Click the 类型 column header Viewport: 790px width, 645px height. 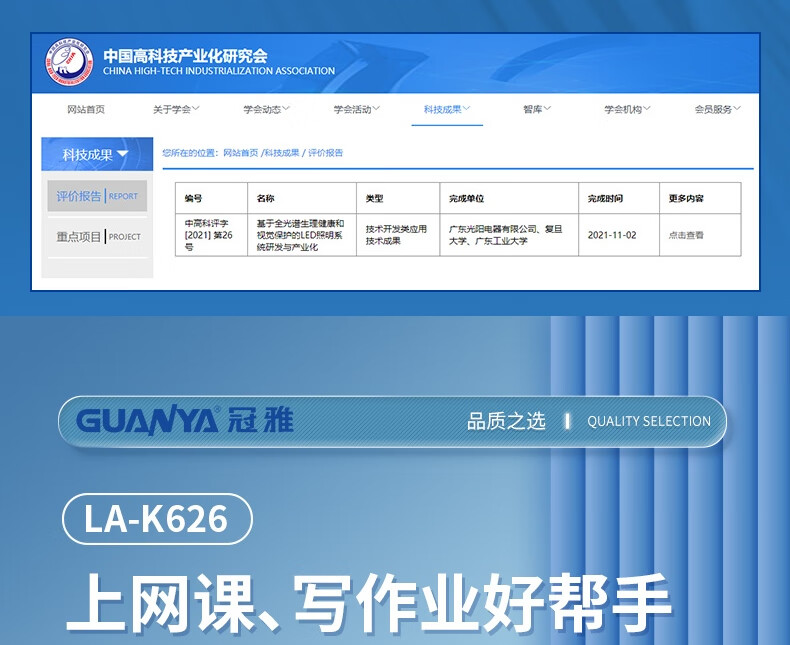click(x=398, y=198)
